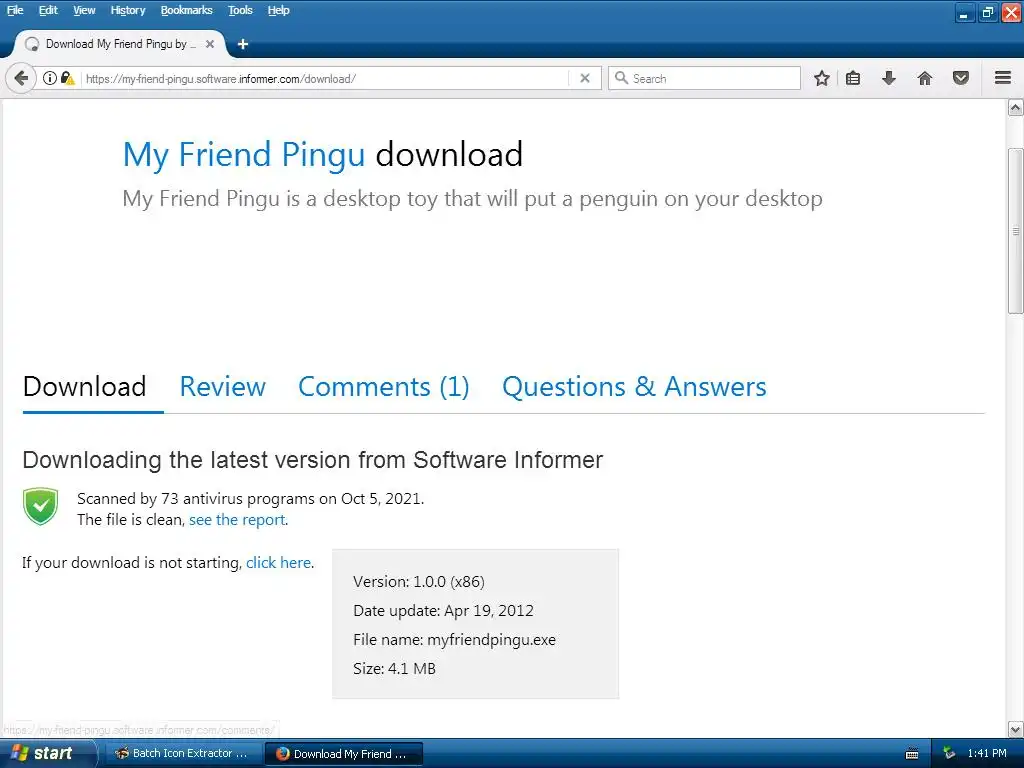Viewport: 1024px width, 768px height.
Task: Click the 'Size: 4.1 MB' text
Action: click(394, 669)
